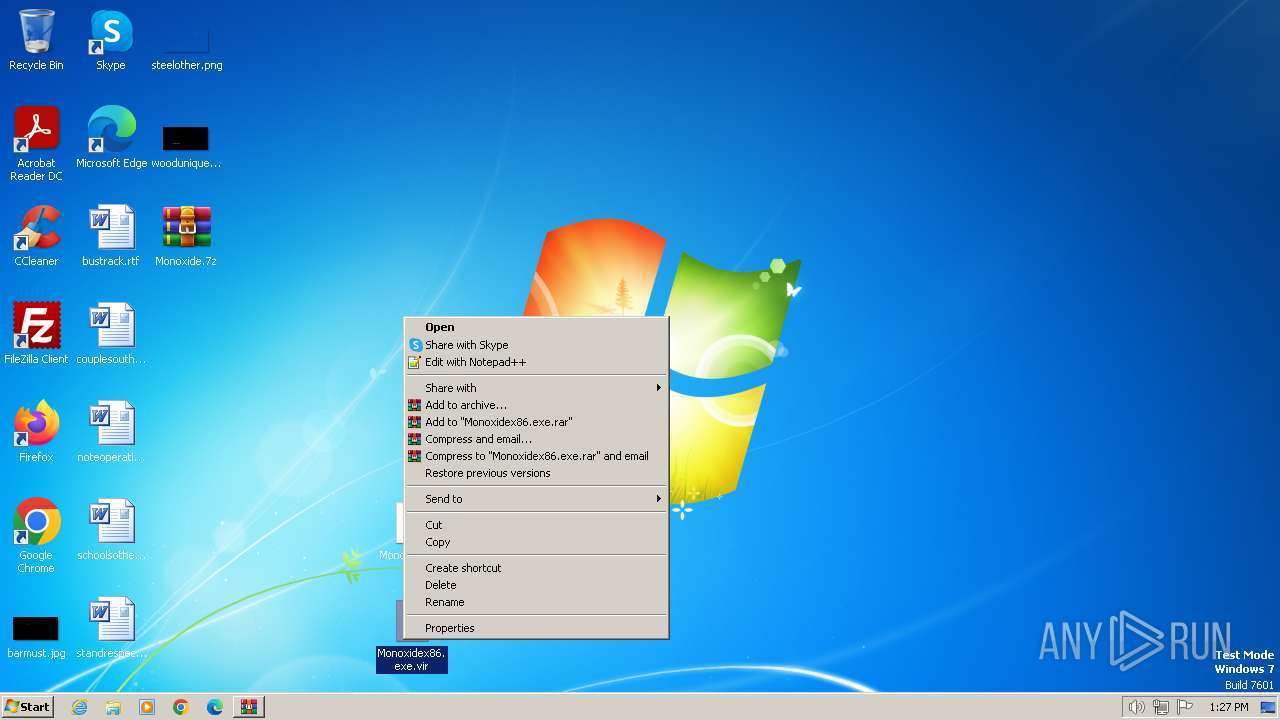This screenshot has height=720, width=1280.
Task: Expand the Share with submenu
Action: pyautogui.click(x=536, y=388)
